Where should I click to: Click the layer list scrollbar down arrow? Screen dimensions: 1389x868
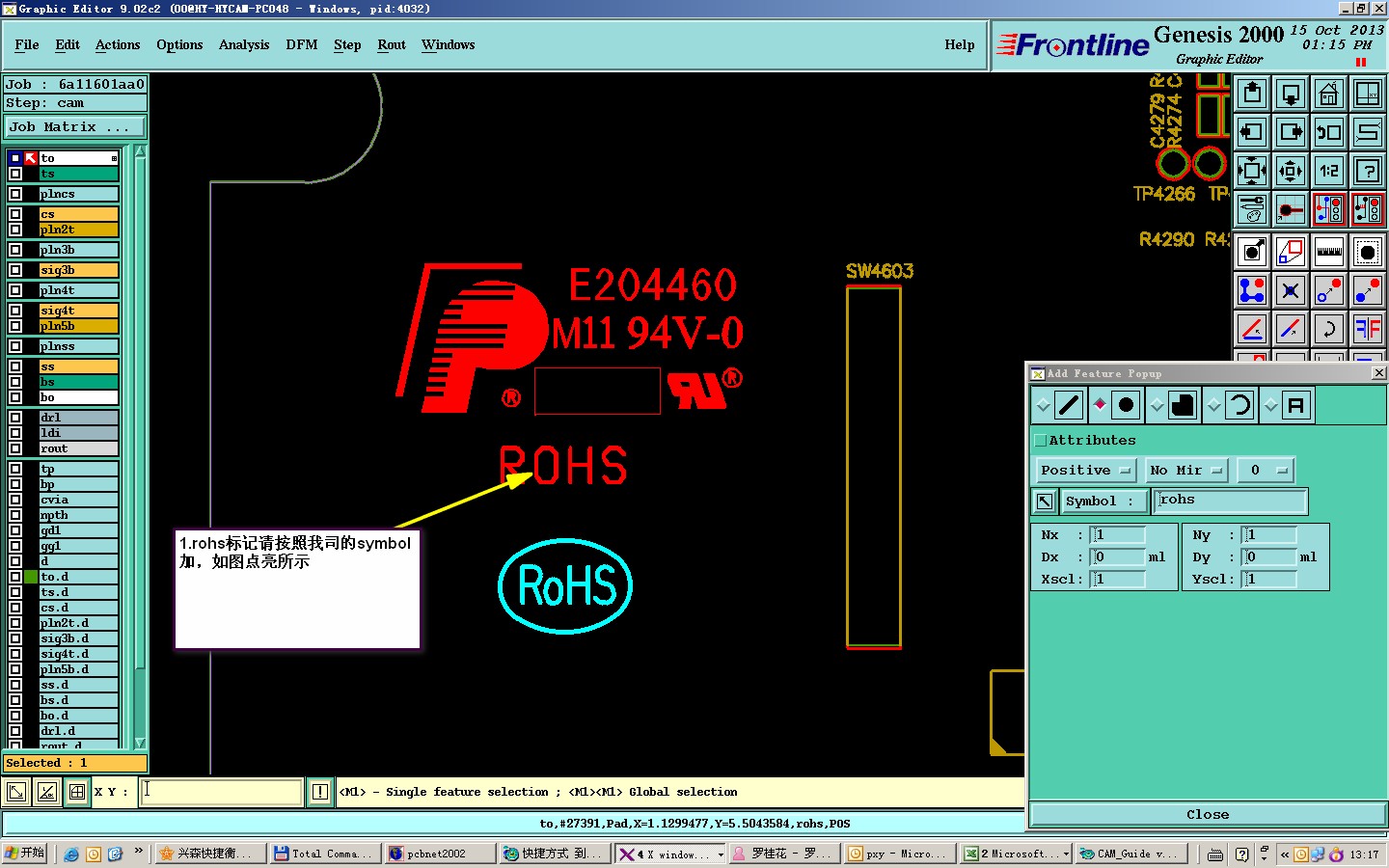coord(140,743)
